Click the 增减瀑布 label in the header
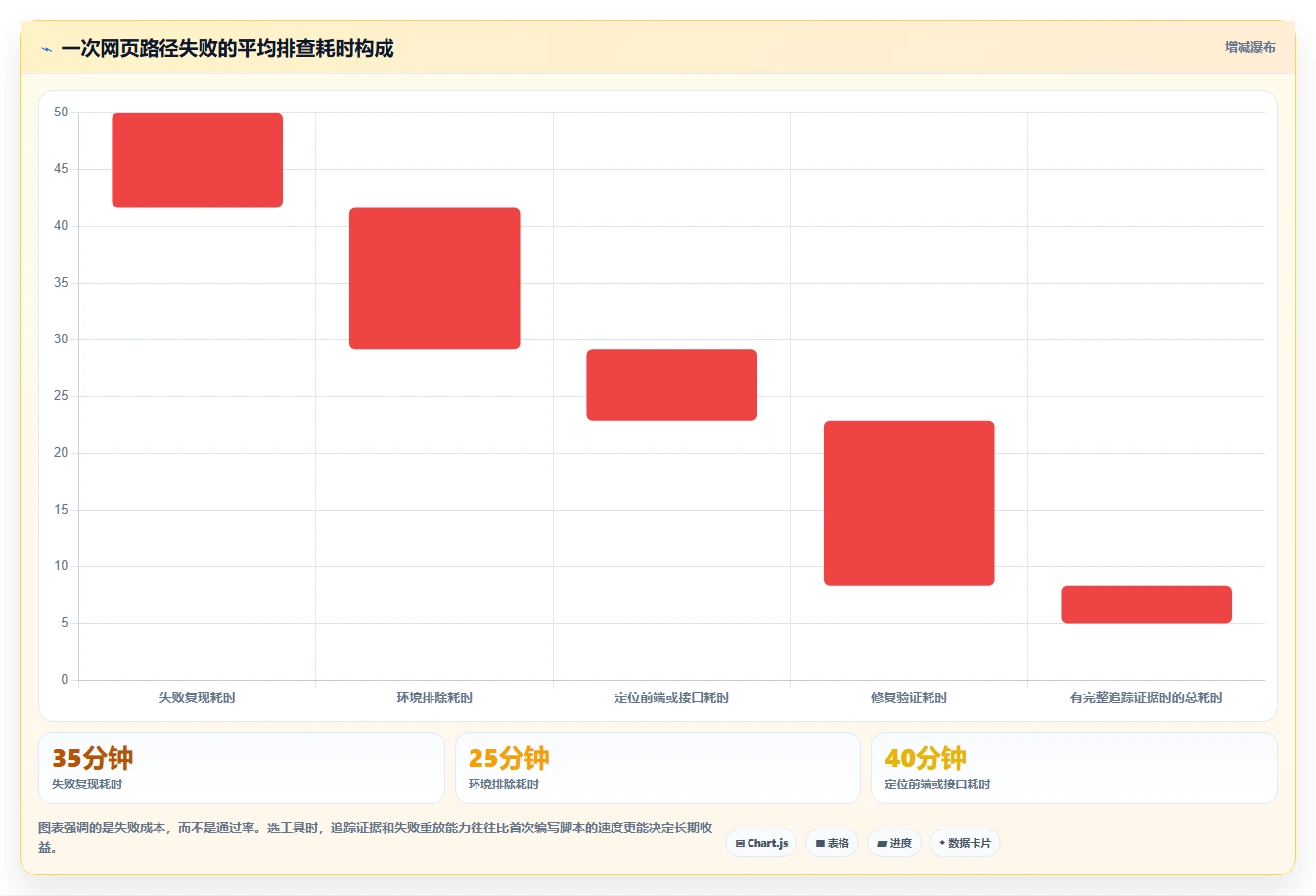This screenshot has height=896, width=1316. tap(1249, 47)
